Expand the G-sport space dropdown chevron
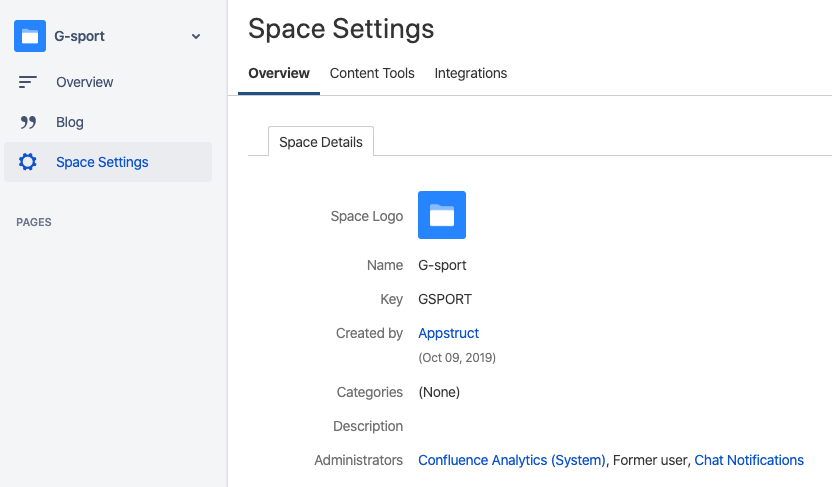Screen dimensions: 832x487 [196, 37]
